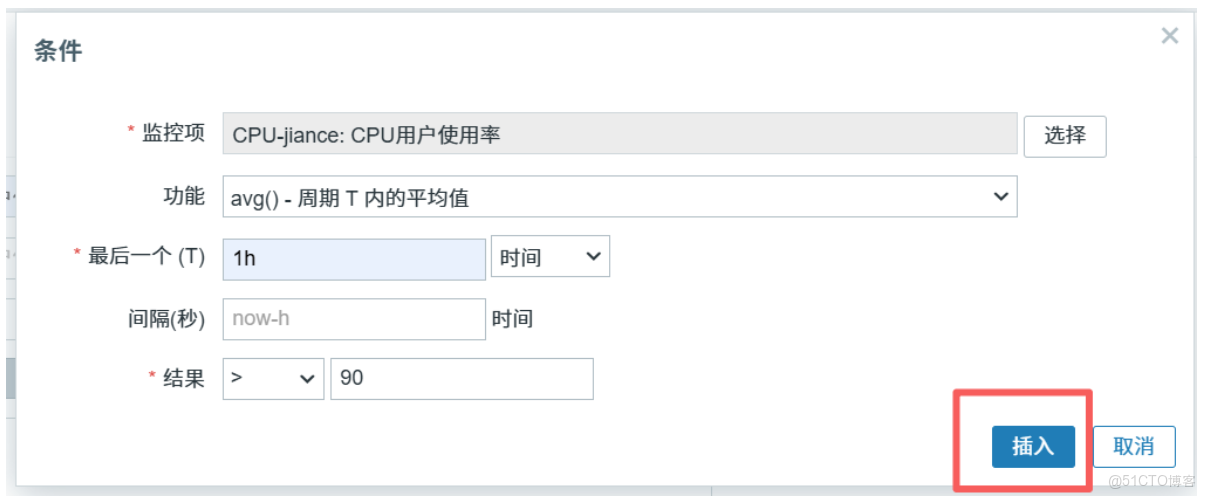Open the 结果 operator dropdown showing >
1206x498 pixels.
click(x=273, y=379)
